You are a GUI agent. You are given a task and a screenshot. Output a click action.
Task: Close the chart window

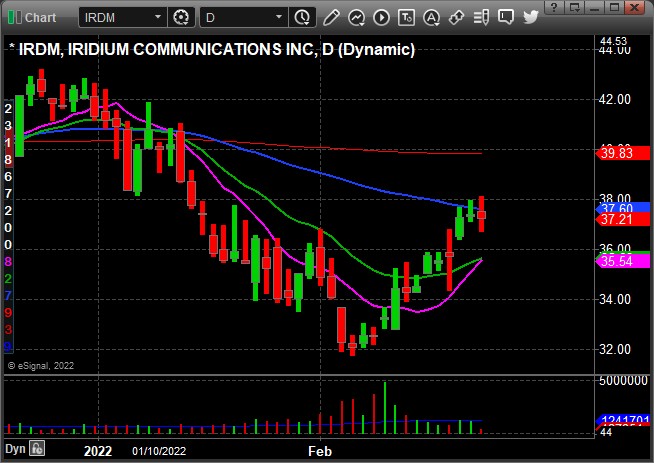click(635, 8)
